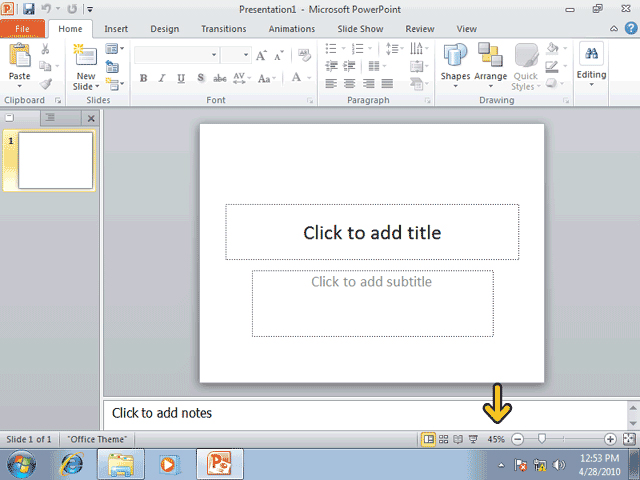Toggle Center text alignment

[x=349, y=84]
